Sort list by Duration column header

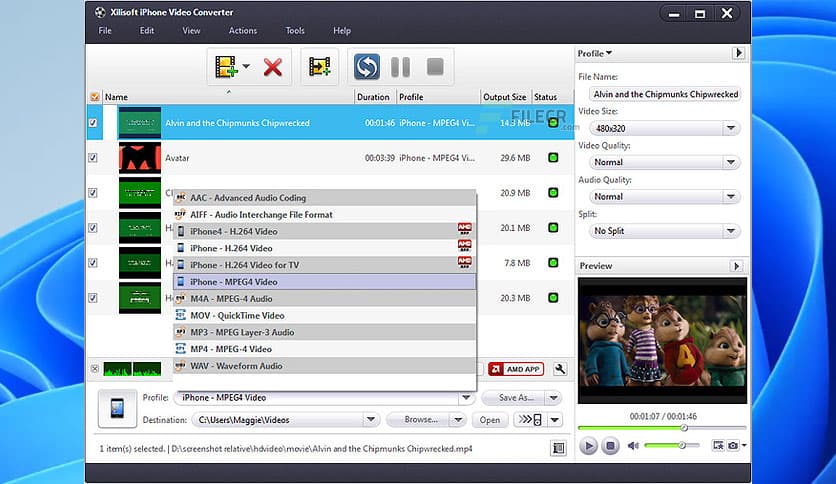coord(373,97)
